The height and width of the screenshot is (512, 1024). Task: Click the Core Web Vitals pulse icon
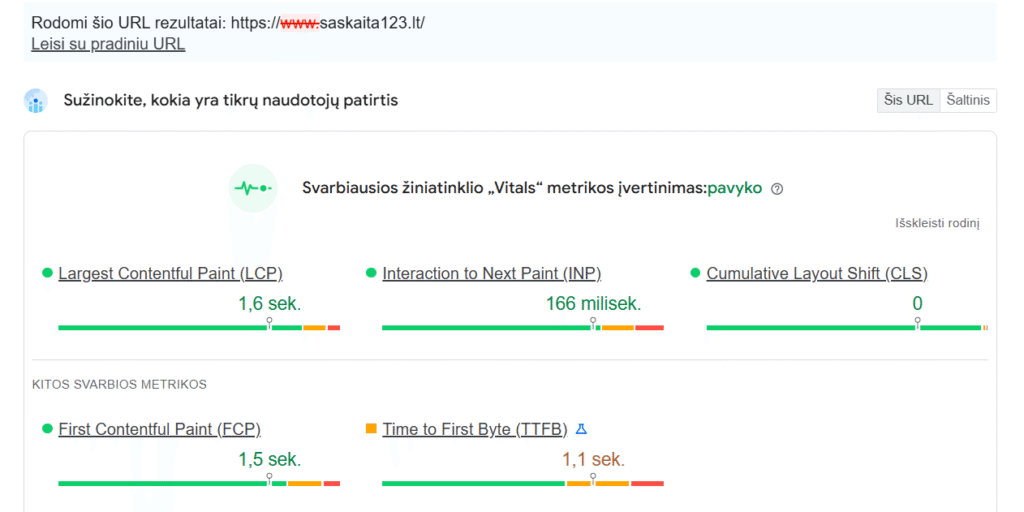tap(253, 188)
